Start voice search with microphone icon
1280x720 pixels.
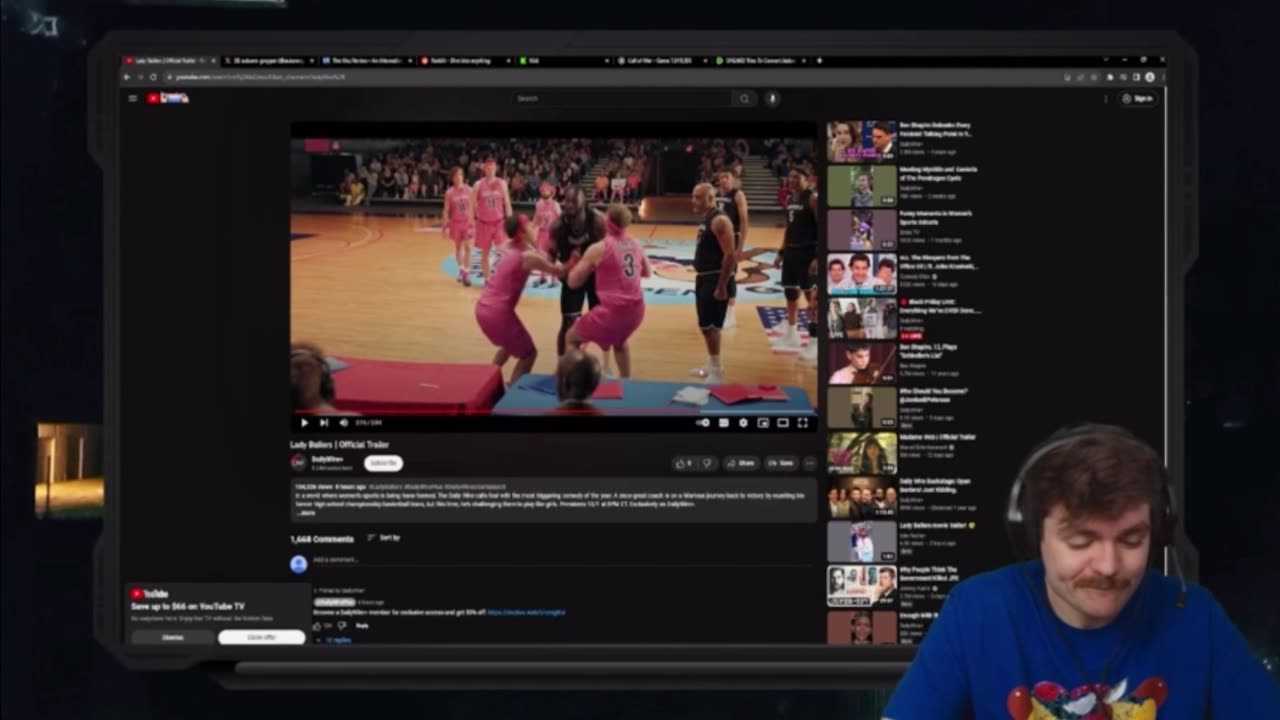[772, 98]
